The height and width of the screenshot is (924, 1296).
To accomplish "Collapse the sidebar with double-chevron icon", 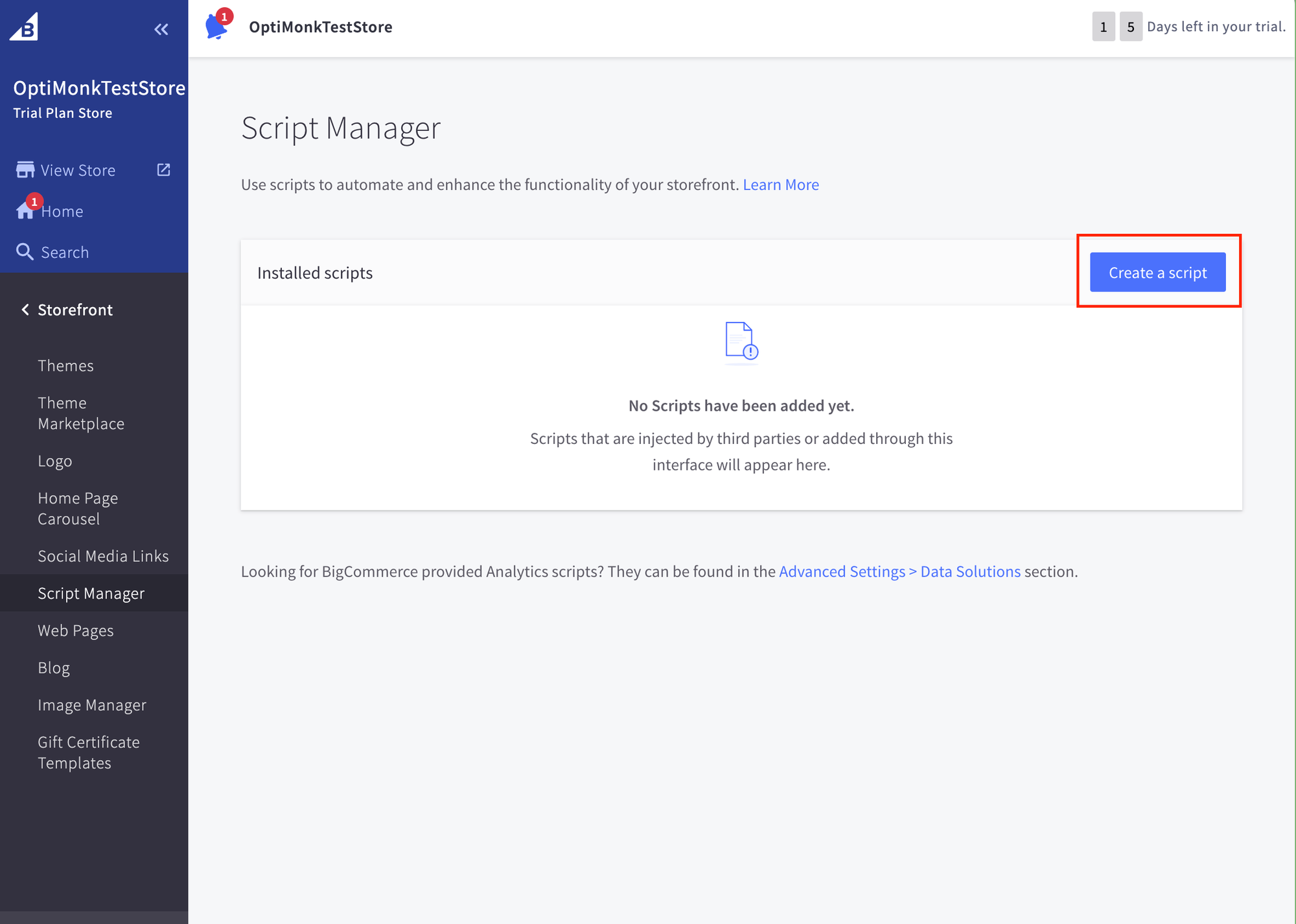I will (x=161, y=29).
